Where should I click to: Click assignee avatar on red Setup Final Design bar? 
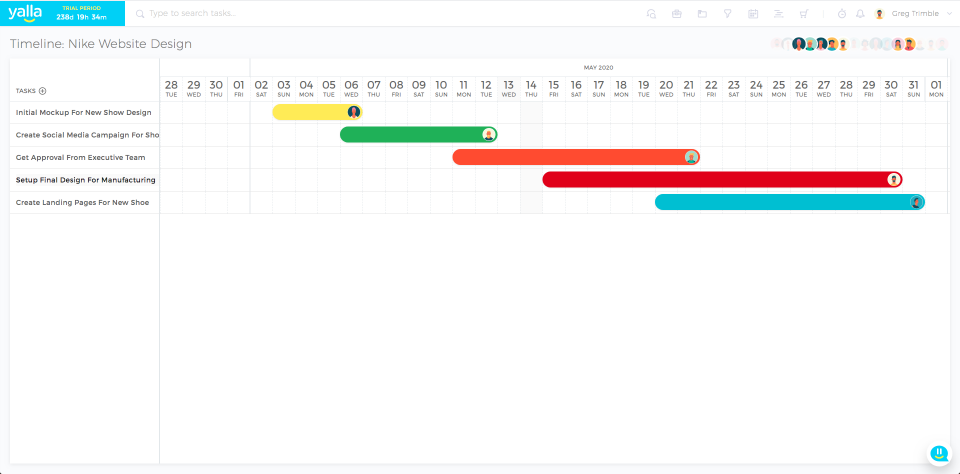tap(894, 179)
